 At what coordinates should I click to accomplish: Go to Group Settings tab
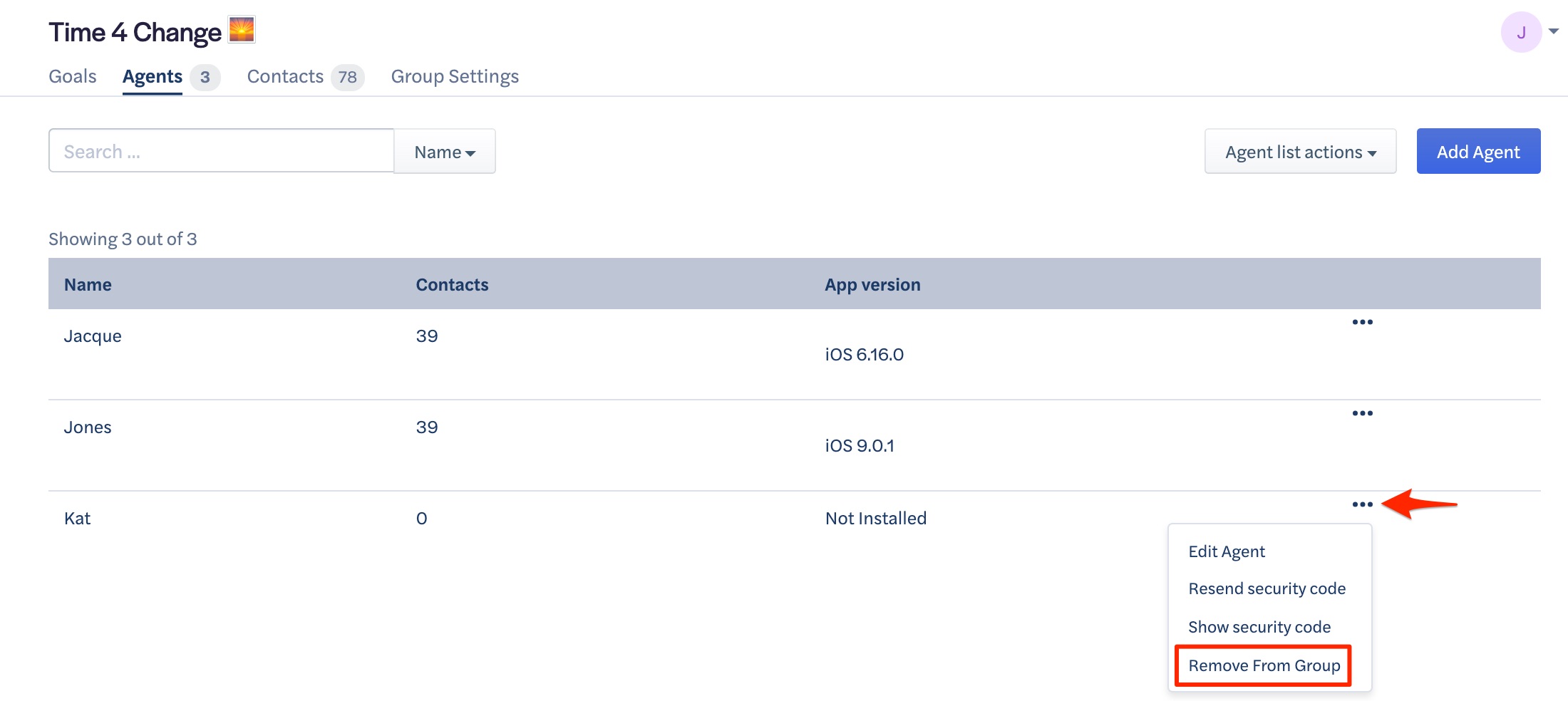tap(455, 76)
